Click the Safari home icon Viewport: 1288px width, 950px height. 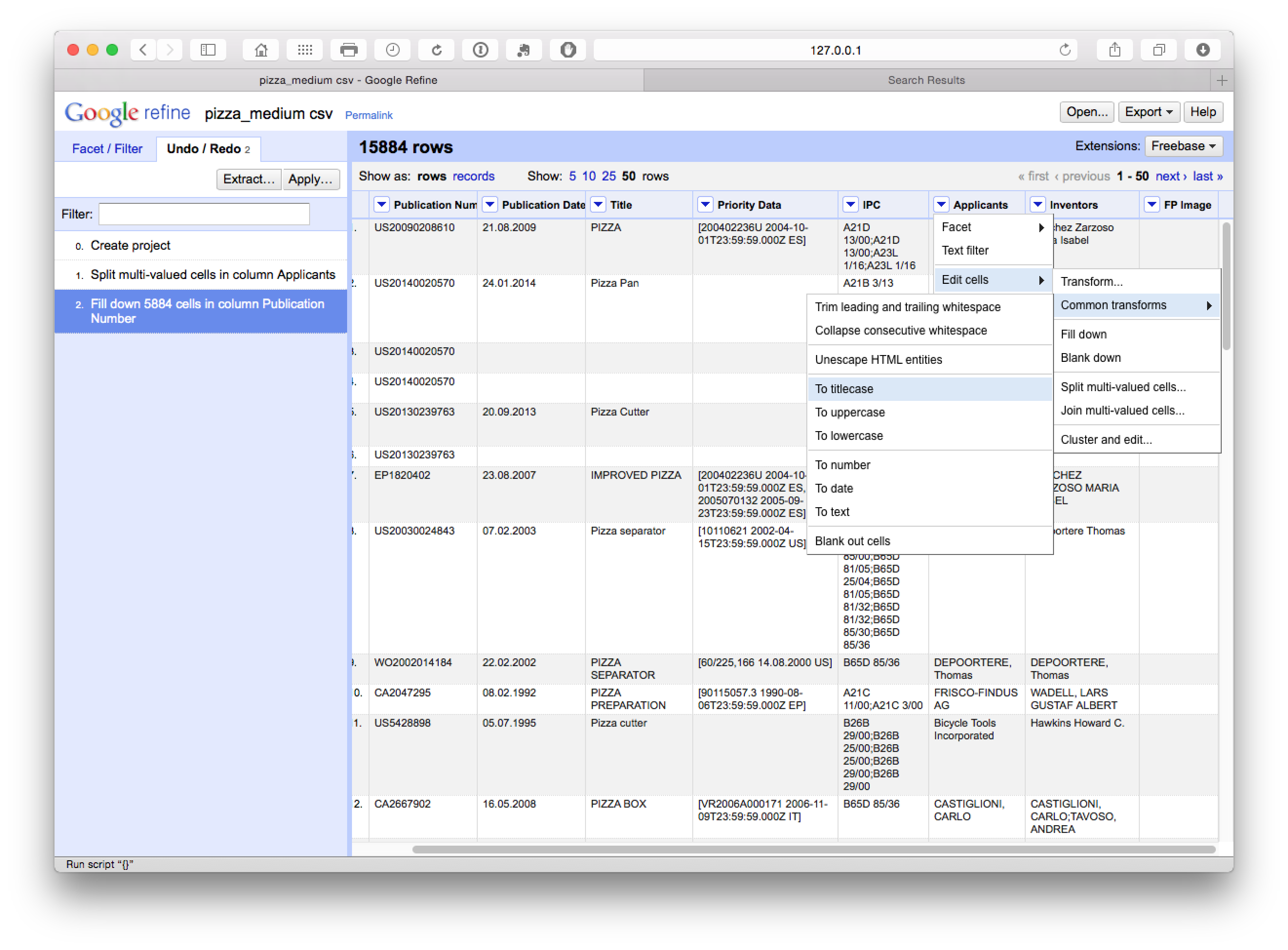point(261,50)
